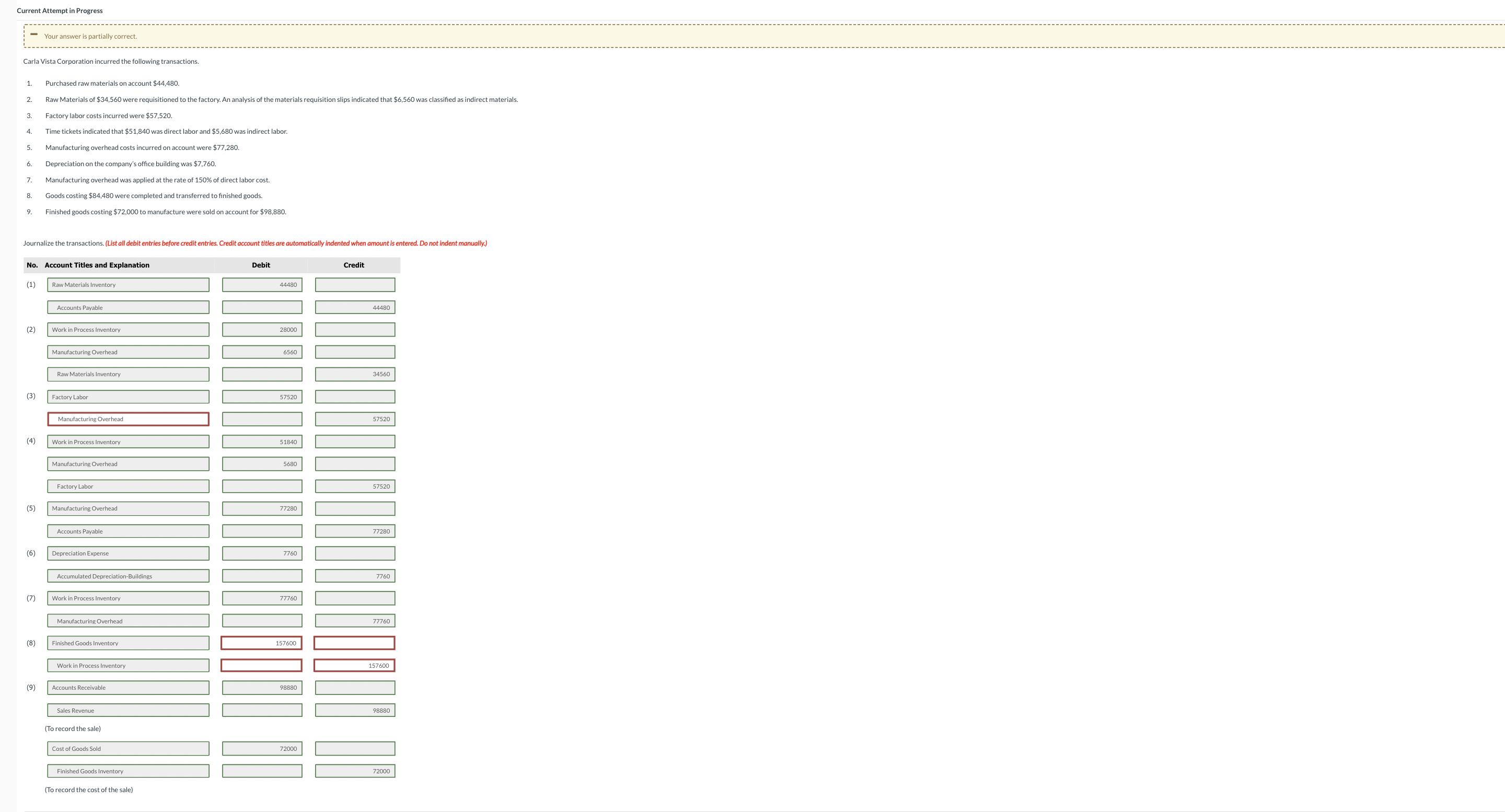This screenshot has height=812, width=1505.
Task: Click the 28000 debit amount for Work in Process
Action: 262,330
